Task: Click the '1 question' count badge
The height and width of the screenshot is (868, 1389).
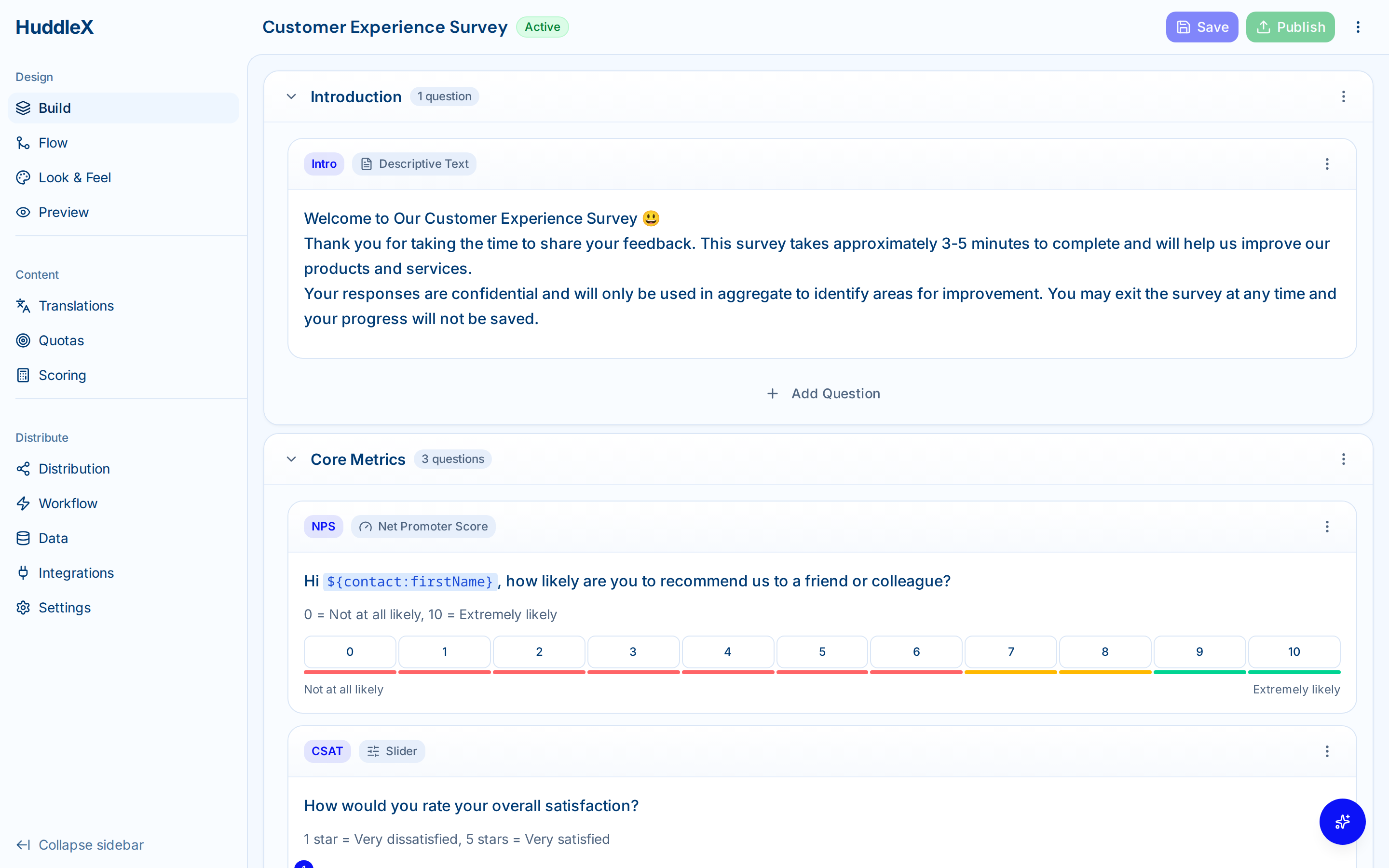Action: pyautogui.click(x=444, y=96)
